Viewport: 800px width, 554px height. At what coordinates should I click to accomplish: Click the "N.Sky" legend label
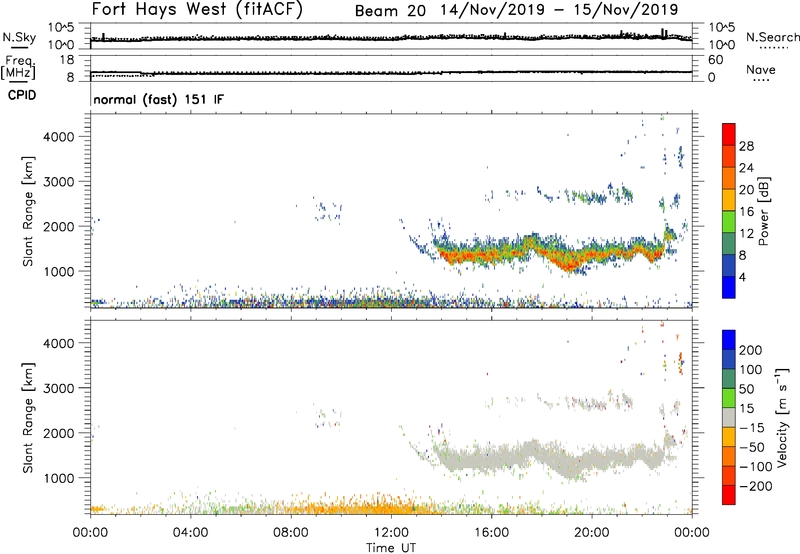click(x=19, y=37)
